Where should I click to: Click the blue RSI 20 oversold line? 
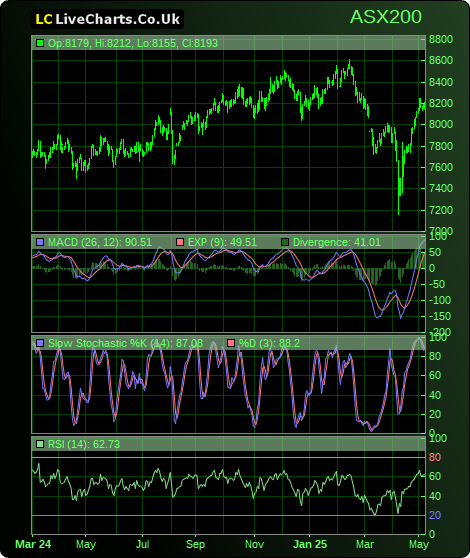pyautogui.click(x=228, y=515)
